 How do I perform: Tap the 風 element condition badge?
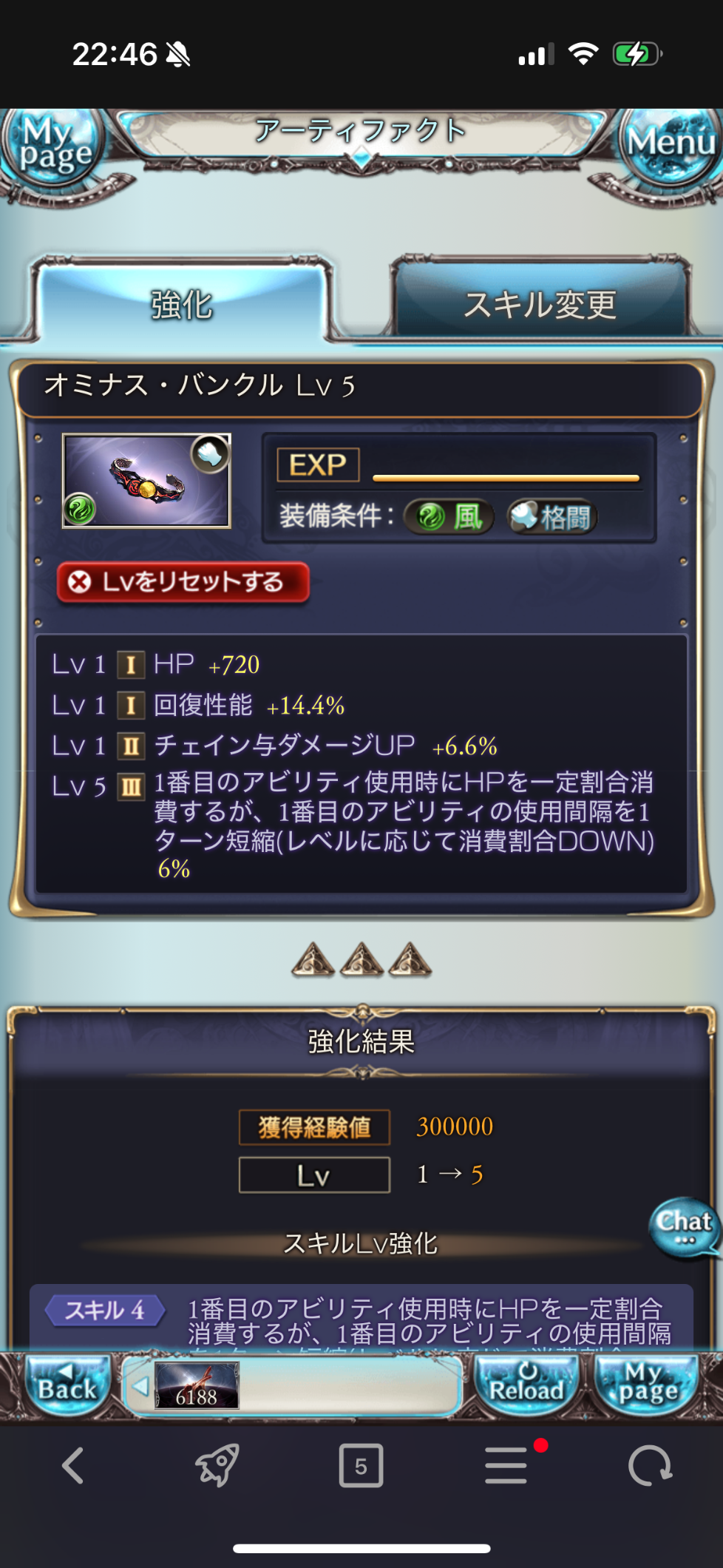[x=449, y=516]
